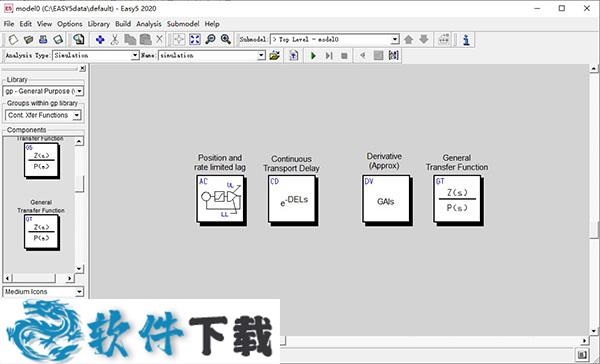
Task: Click the new model icon in toolbar
Action: click(x=13, y=39)
